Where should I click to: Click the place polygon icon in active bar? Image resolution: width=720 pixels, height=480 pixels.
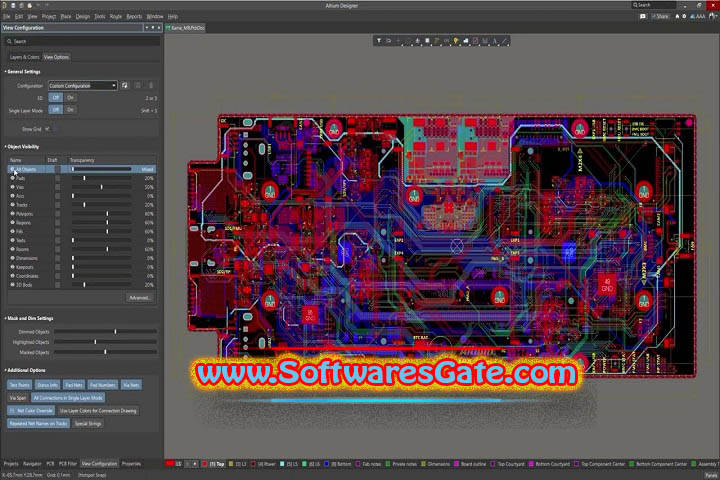click(x=466, y=41)
